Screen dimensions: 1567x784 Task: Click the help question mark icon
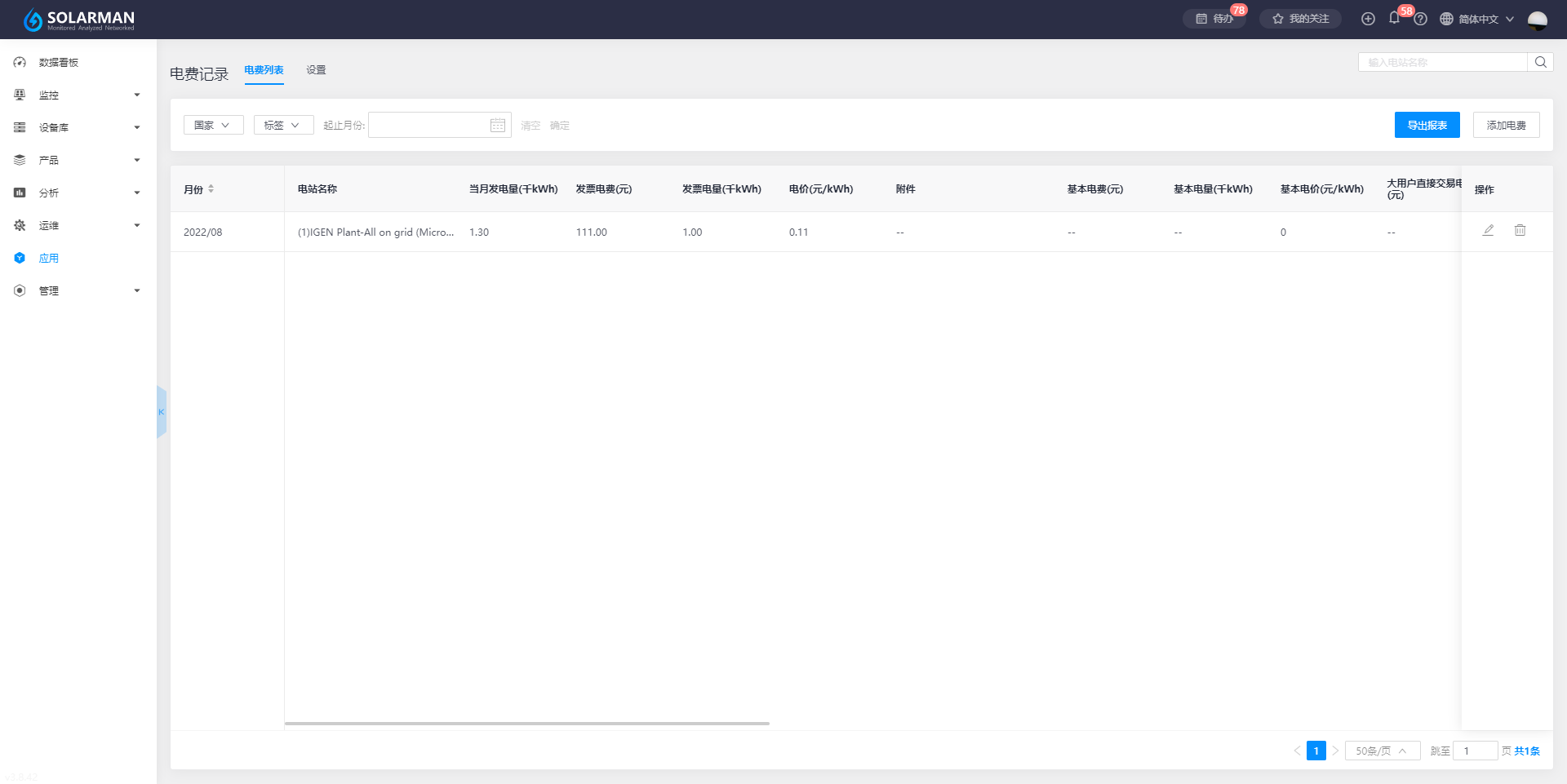point(1420,19)
